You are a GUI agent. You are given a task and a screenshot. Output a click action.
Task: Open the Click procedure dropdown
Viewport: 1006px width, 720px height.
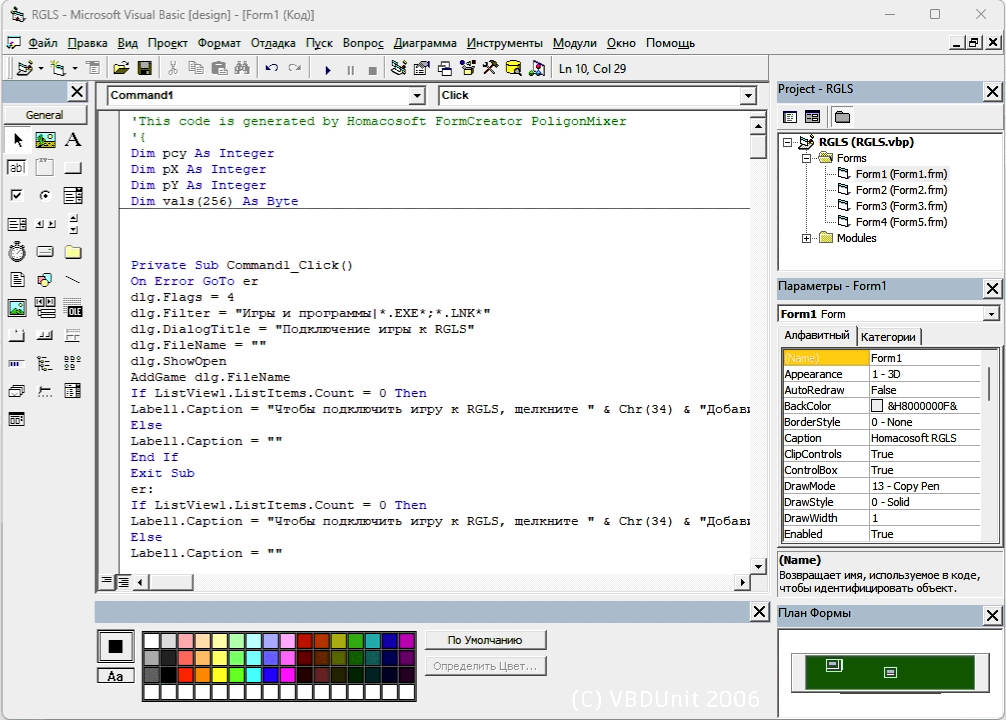[x=747, y=96]
